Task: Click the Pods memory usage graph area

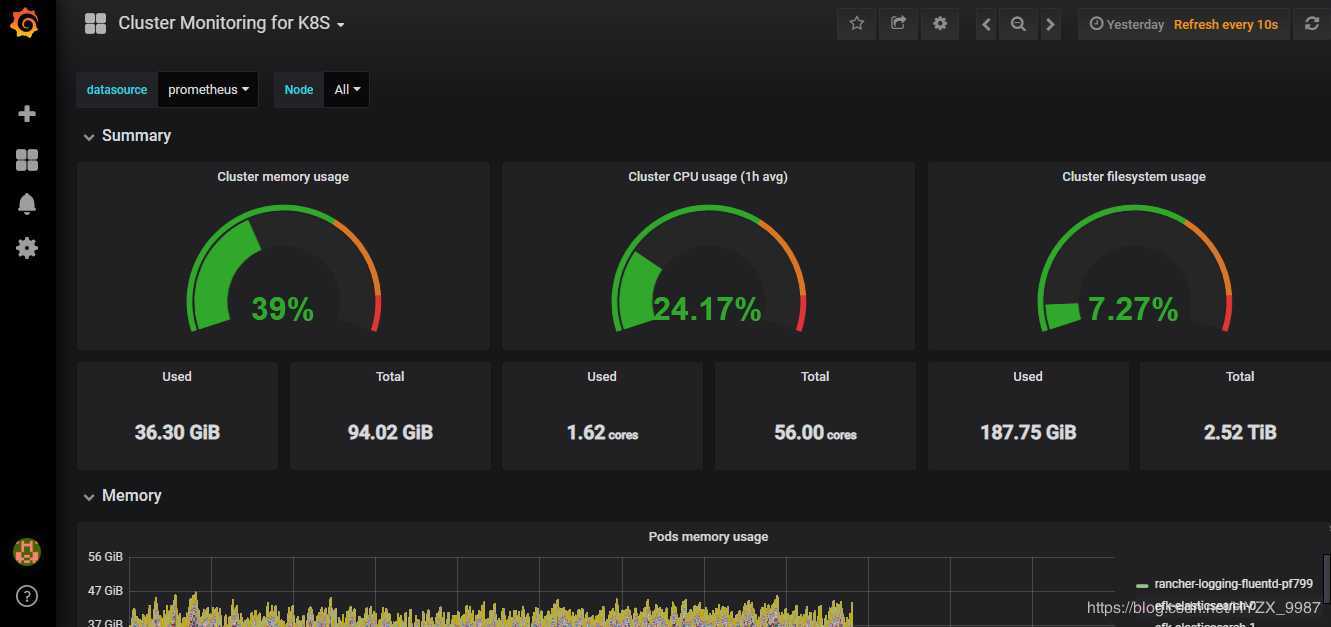Action: 620,592
